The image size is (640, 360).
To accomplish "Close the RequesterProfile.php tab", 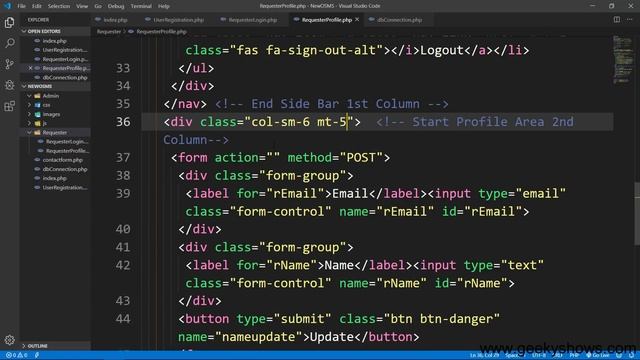I will click(357, 20).
